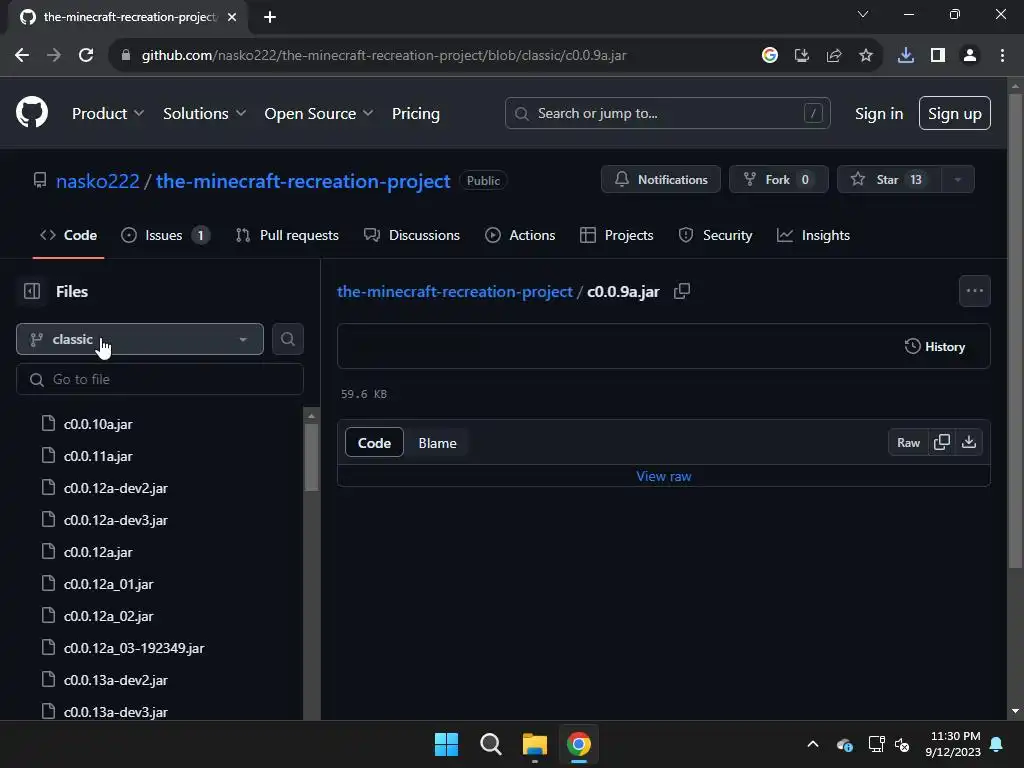
Task: Open c0.0.10a.jar in file tree
Action: click(x=98, y=424)
